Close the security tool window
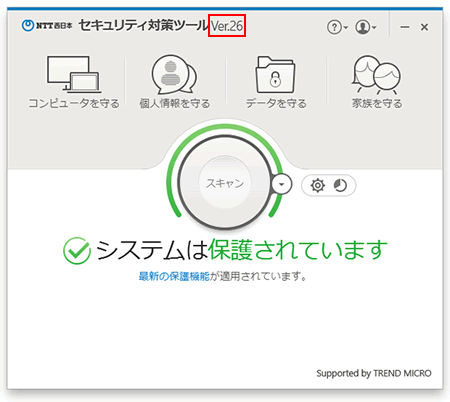Image resolution: width=450 pixels, height=402 pixels. (424, 27)
